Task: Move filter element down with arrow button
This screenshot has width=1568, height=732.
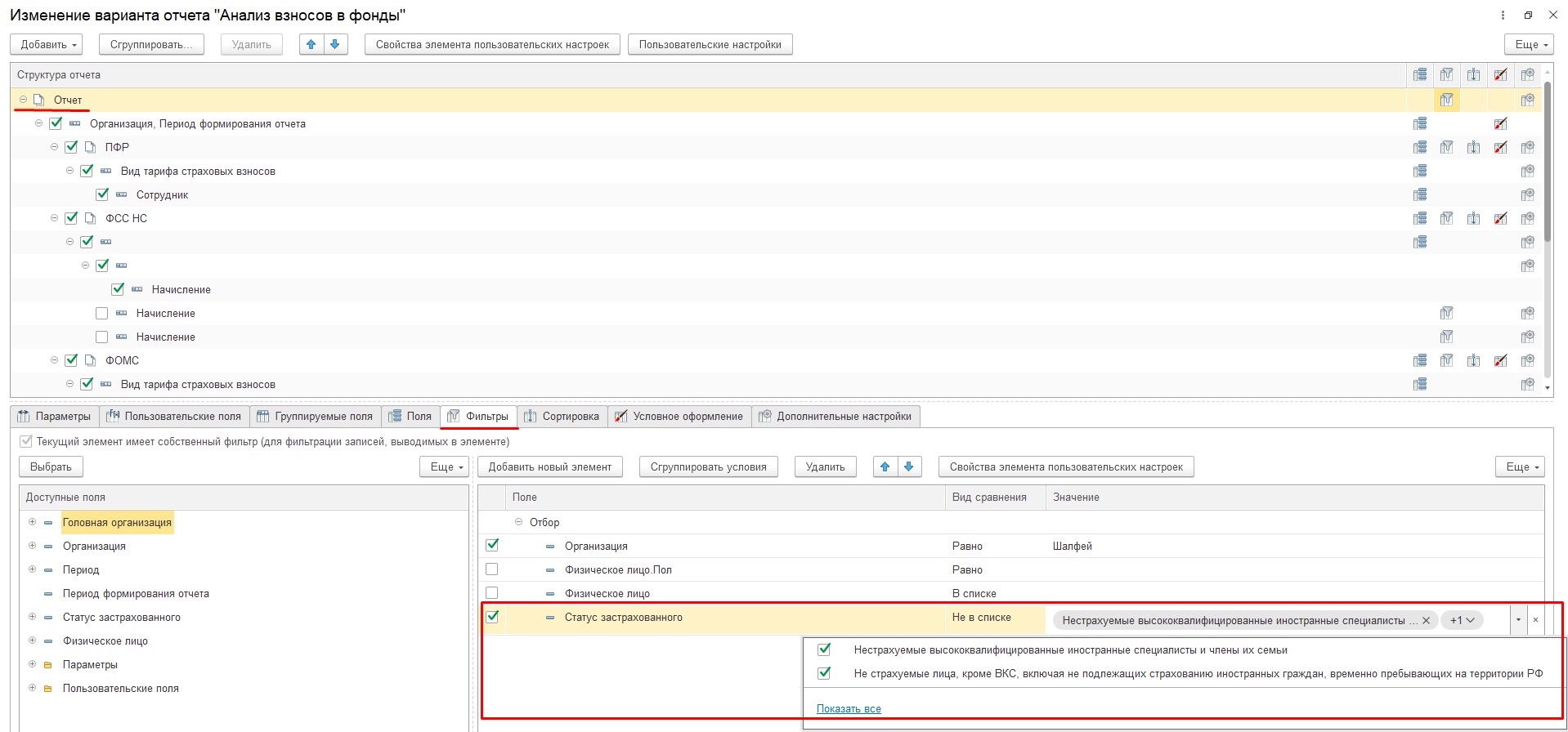Action: click(x=908, y=467)
